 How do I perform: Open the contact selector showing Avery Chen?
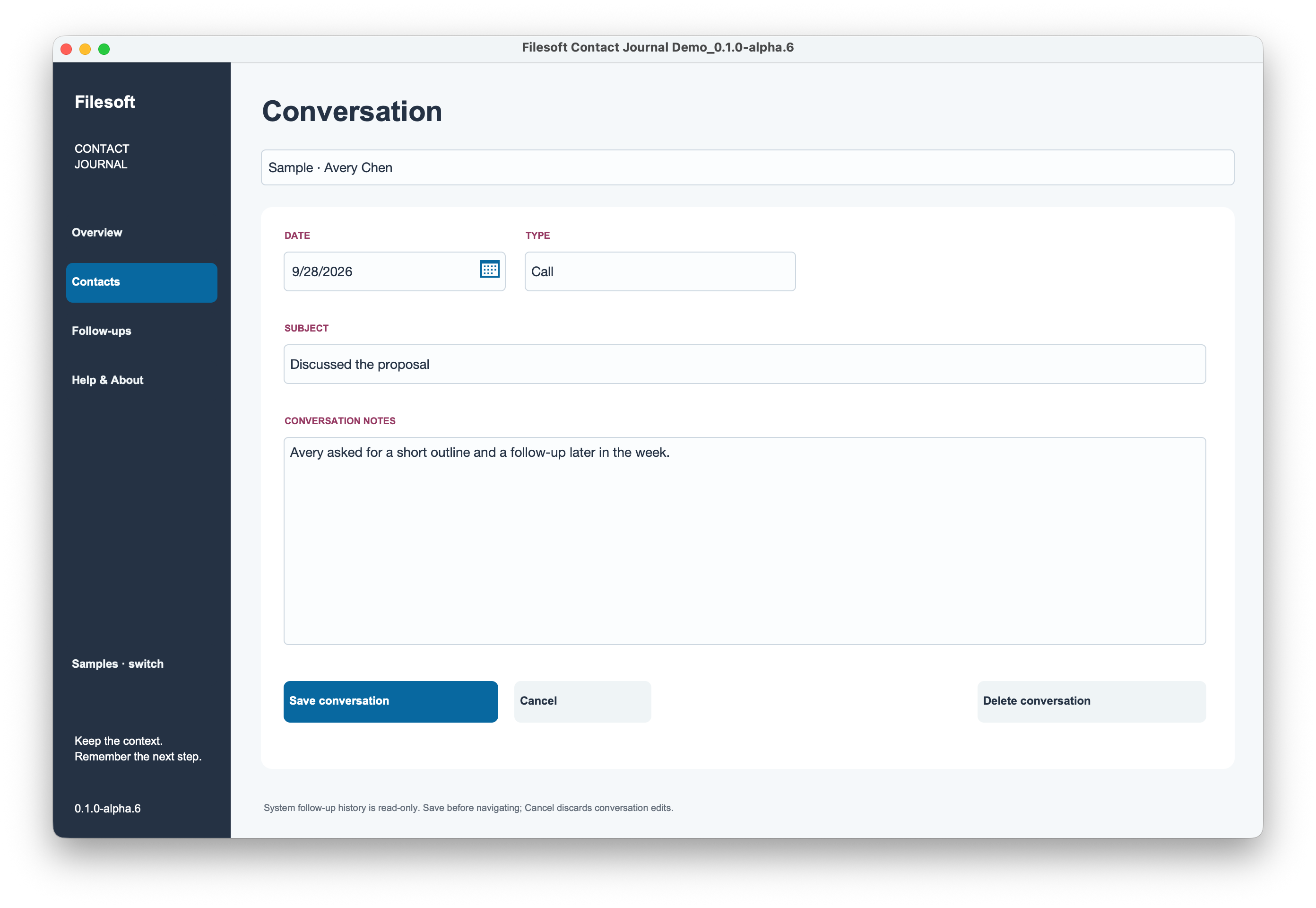[747, 167]
